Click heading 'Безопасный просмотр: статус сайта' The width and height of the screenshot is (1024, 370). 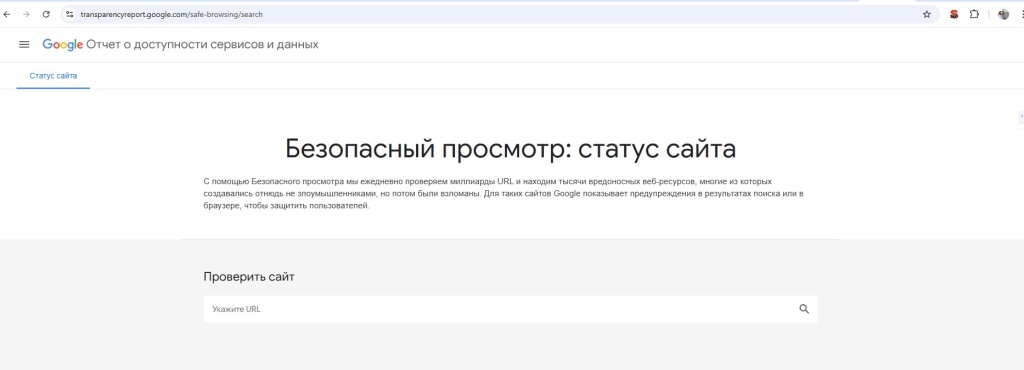tap(511, 149)
